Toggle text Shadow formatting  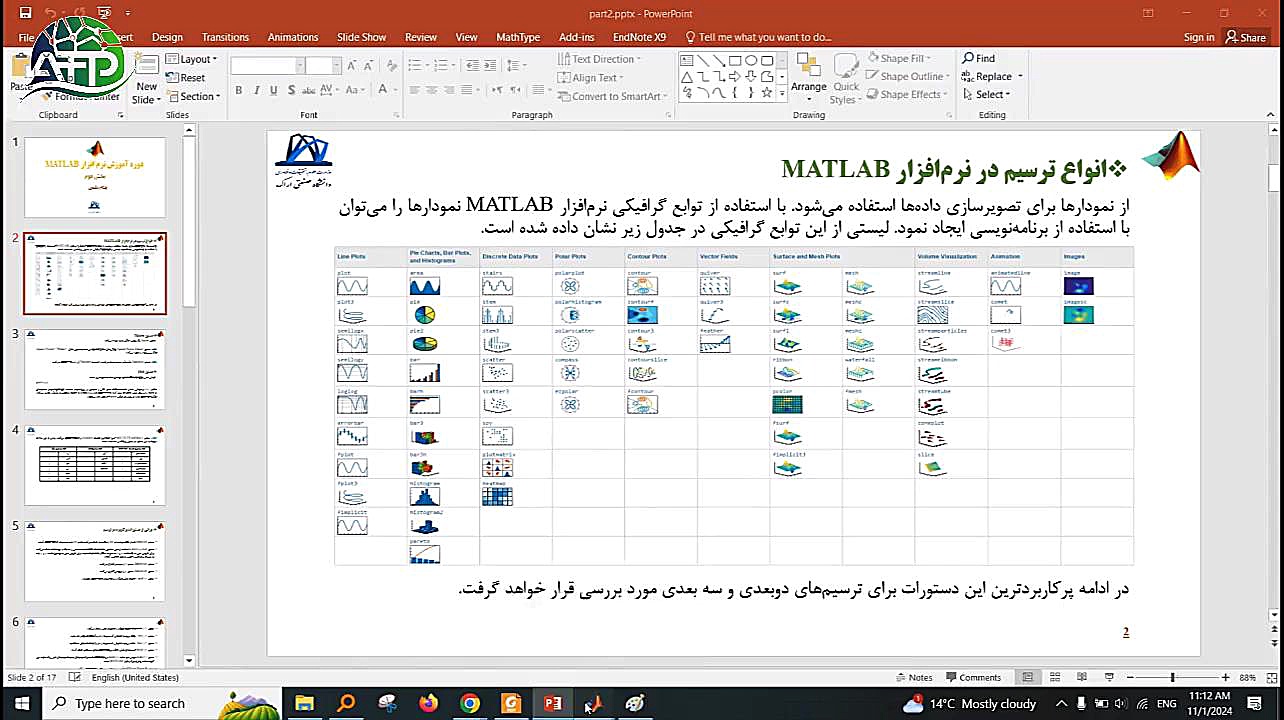click(x=291, y=90)
